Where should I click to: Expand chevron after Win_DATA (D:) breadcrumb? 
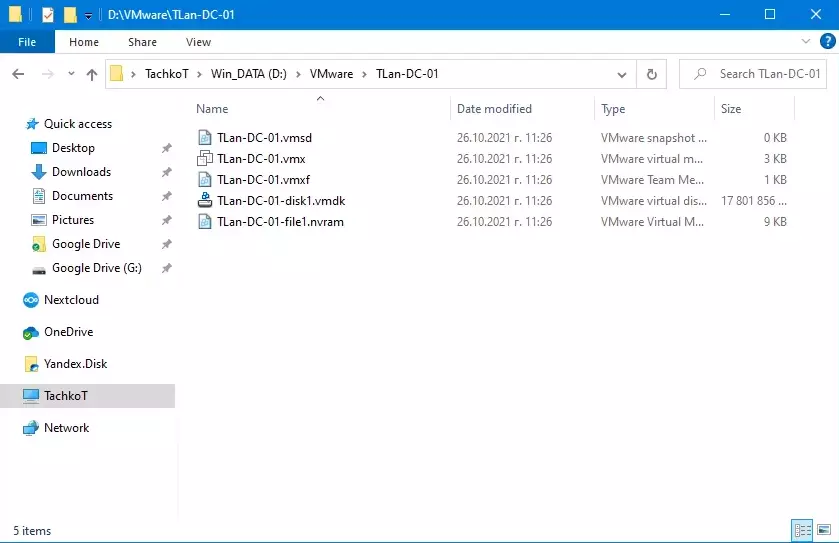pos(298,74)
